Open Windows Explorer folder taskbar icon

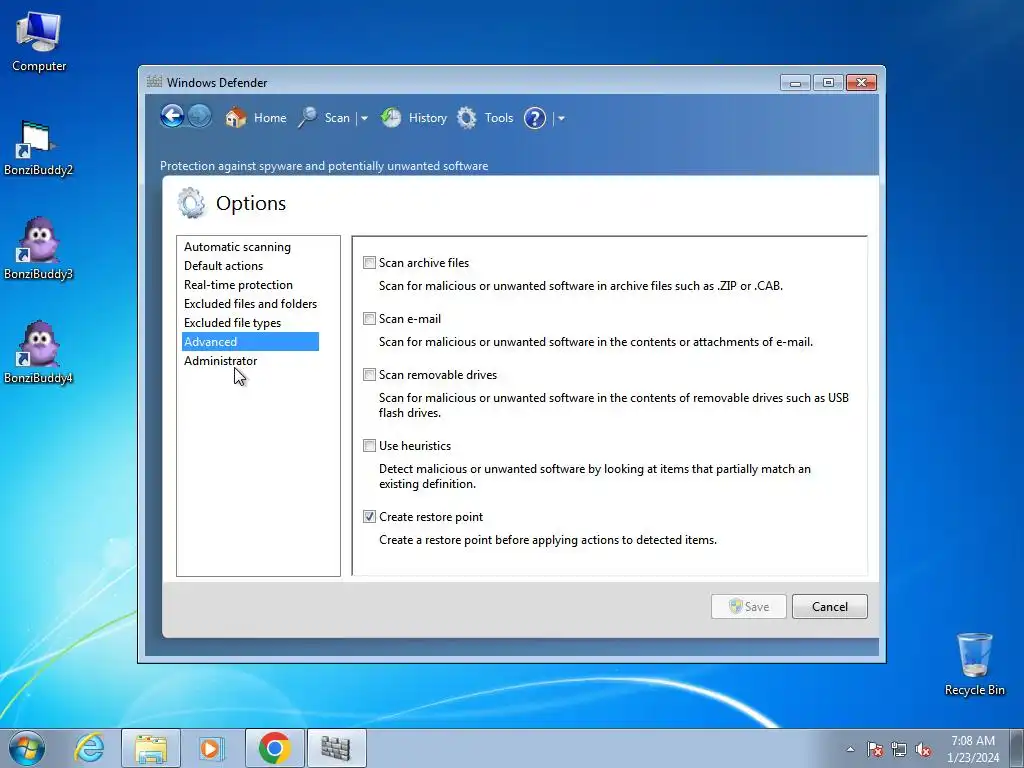click(151, 748)
